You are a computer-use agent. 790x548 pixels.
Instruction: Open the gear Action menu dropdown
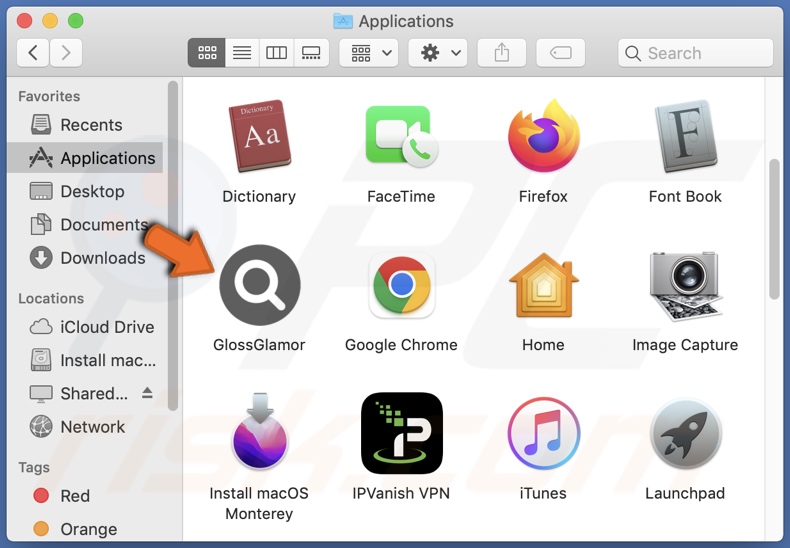437,52
